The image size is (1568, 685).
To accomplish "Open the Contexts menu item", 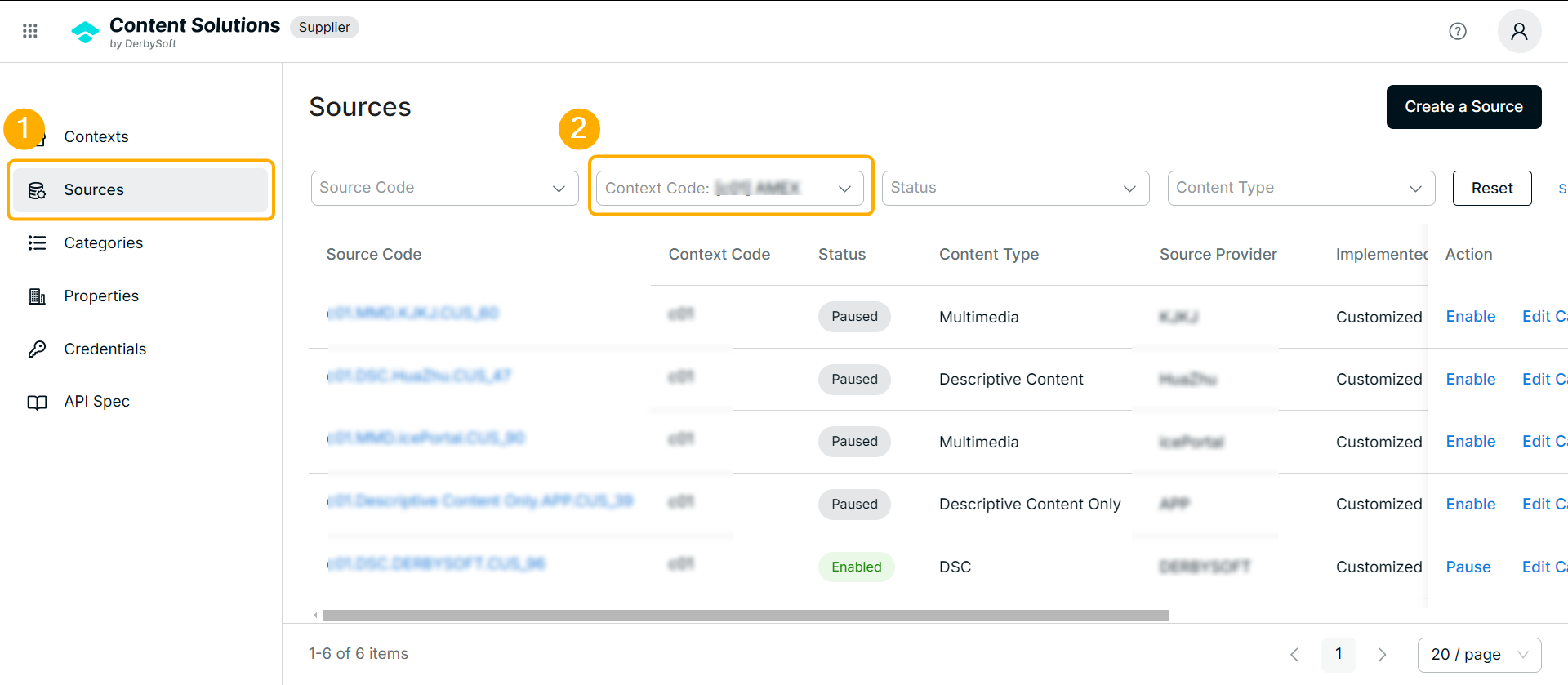I will 96,136.
